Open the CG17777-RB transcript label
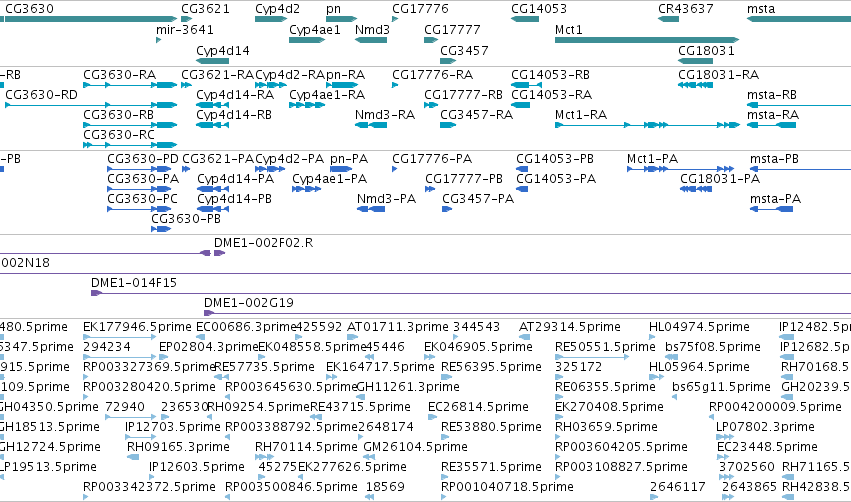851x502 pixels. click(463, 94)
